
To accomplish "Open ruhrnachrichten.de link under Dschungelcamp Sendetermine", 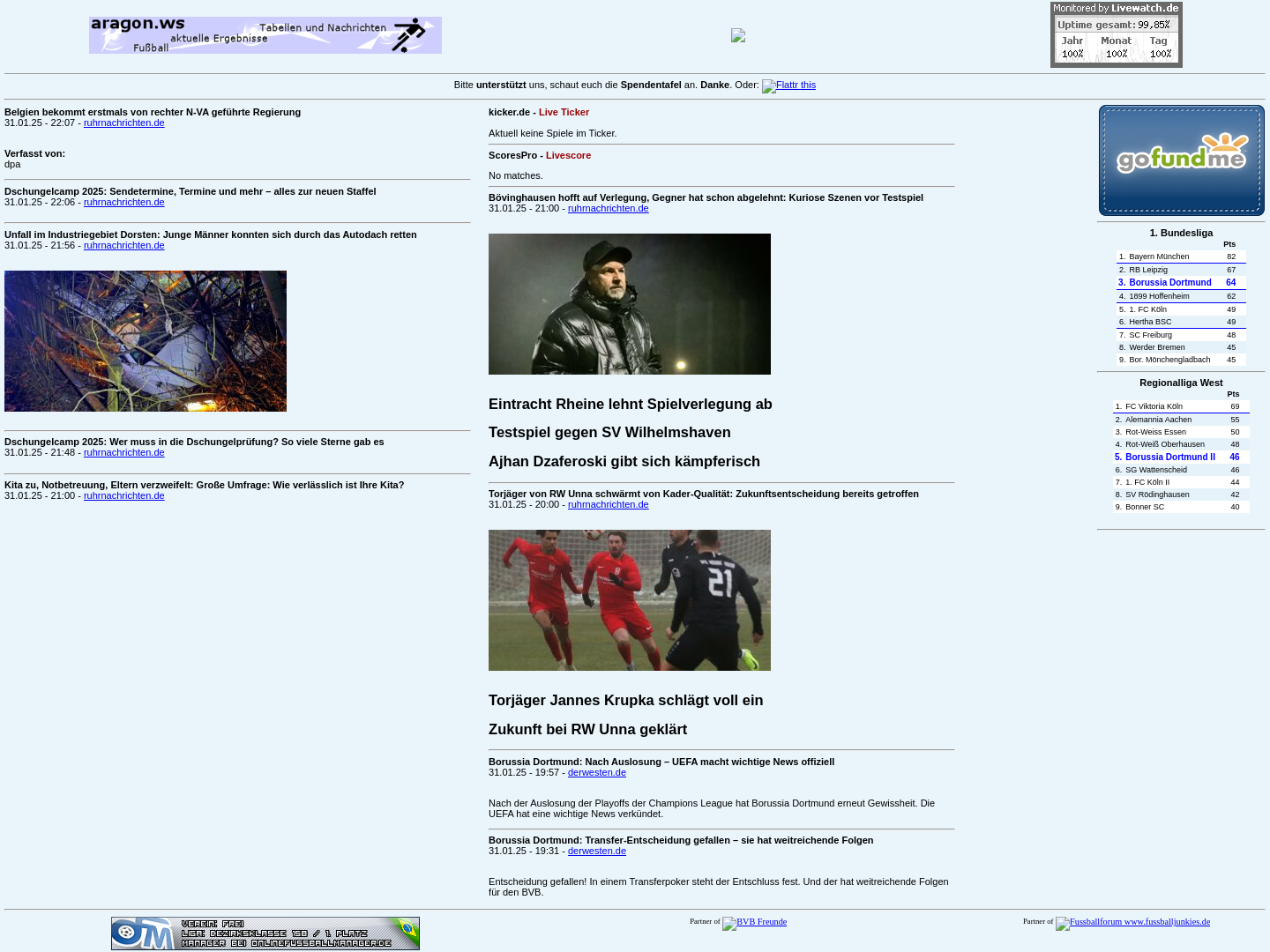I will (x=123, y=202).
